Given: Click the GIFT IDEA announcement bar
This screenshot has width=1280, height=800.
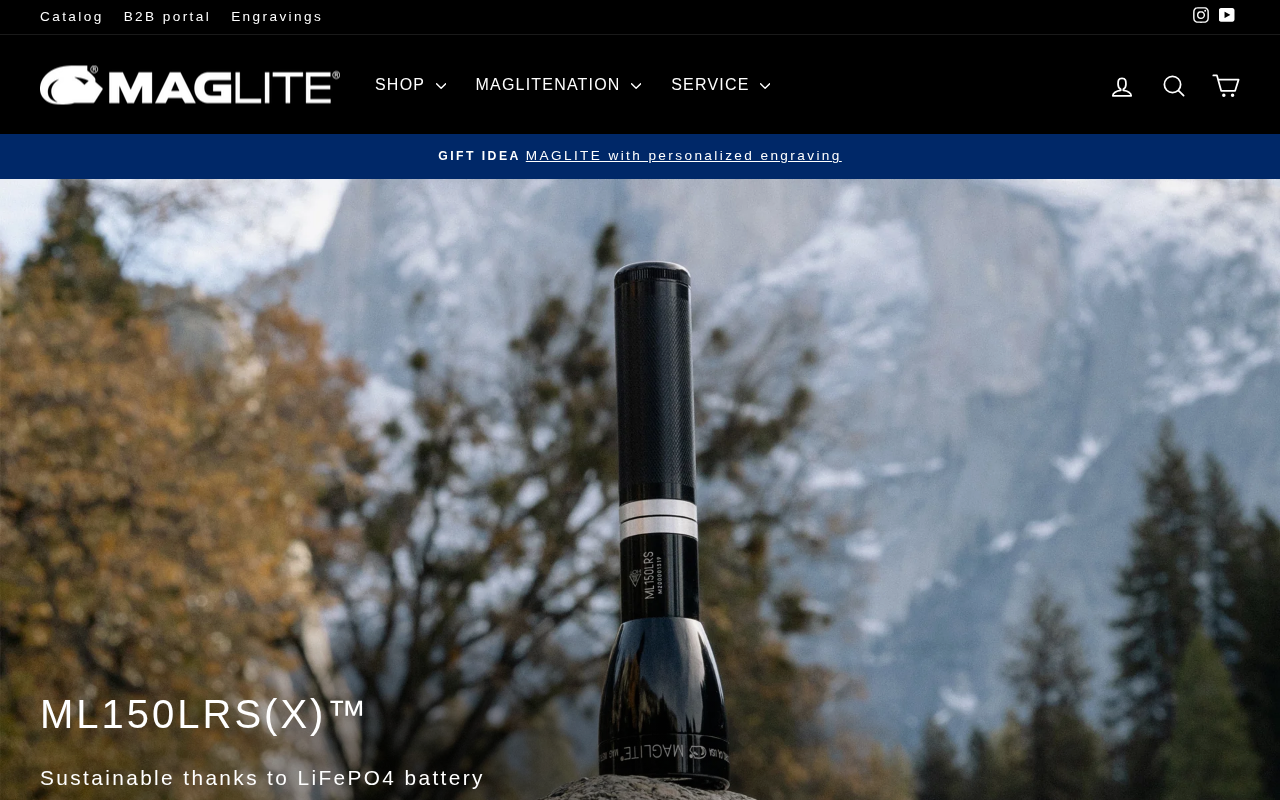Looking at the screenshot, I should click(x=640, y=156).
